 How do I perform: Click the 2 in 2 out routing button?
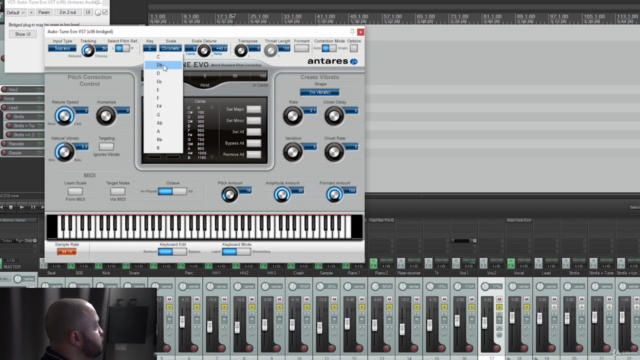pyautogui.click(x=68, y=13)
